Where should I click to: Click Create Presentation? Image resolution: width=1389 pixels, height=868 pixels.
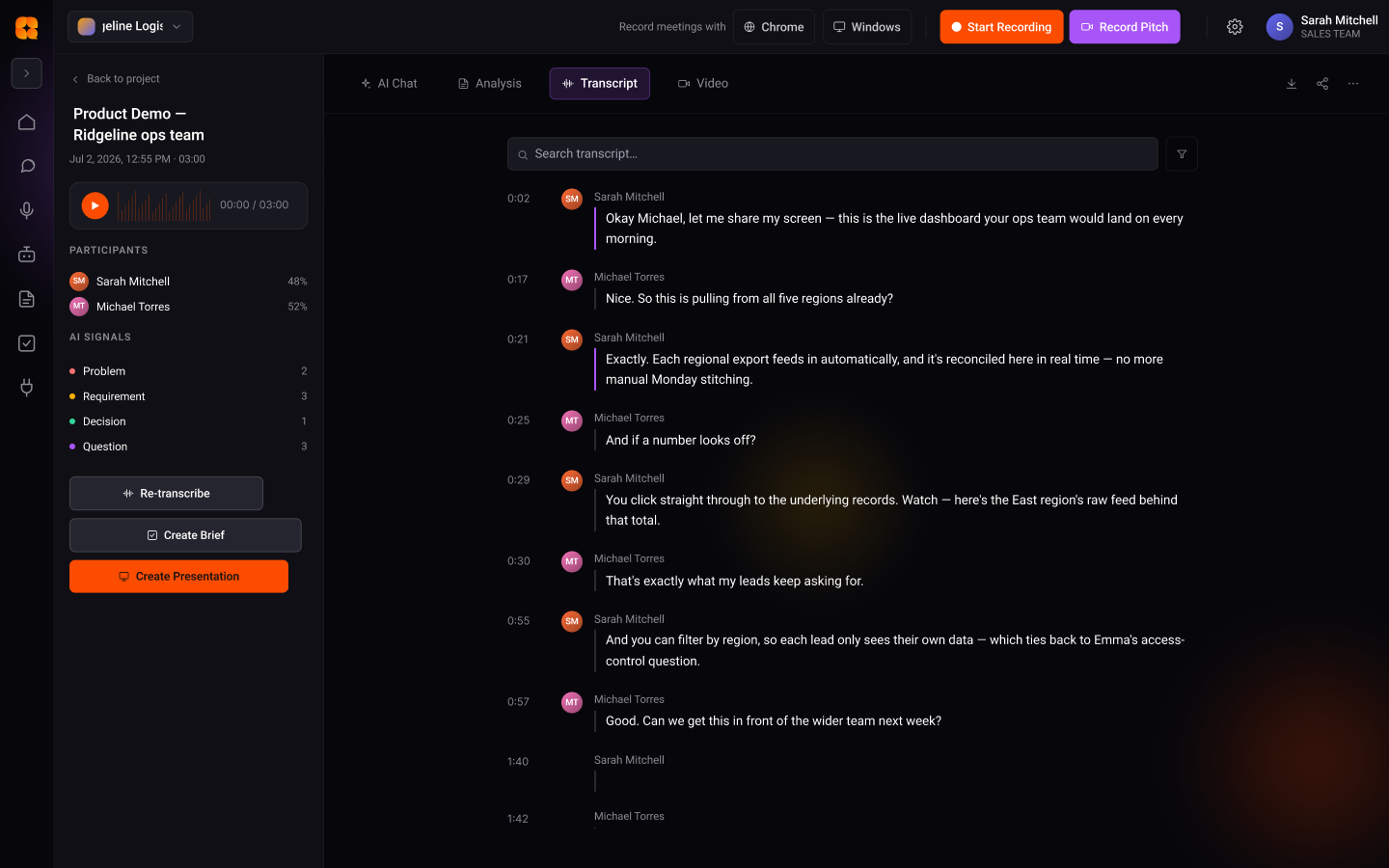[x=178, y=577]
